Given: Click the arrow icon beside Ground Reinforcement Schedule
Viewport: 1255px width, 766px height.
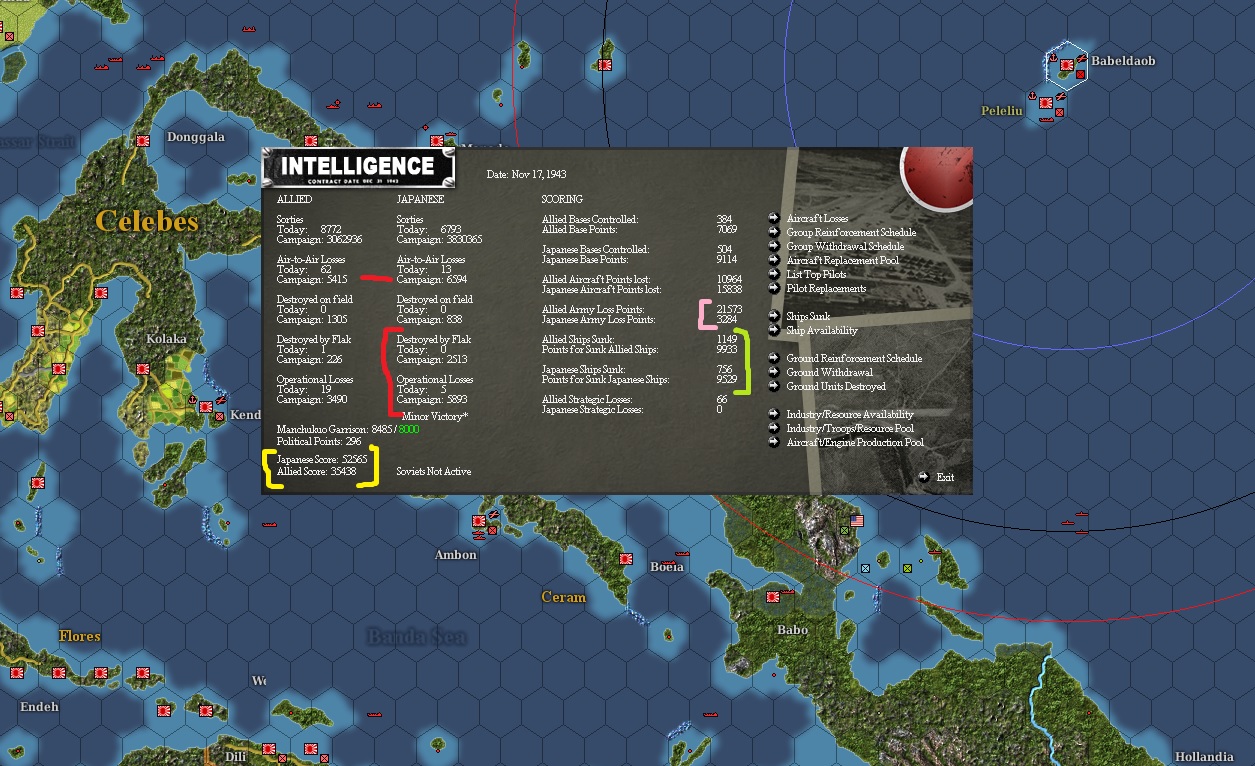Looking at the screenshot, I should click(774, 358).
